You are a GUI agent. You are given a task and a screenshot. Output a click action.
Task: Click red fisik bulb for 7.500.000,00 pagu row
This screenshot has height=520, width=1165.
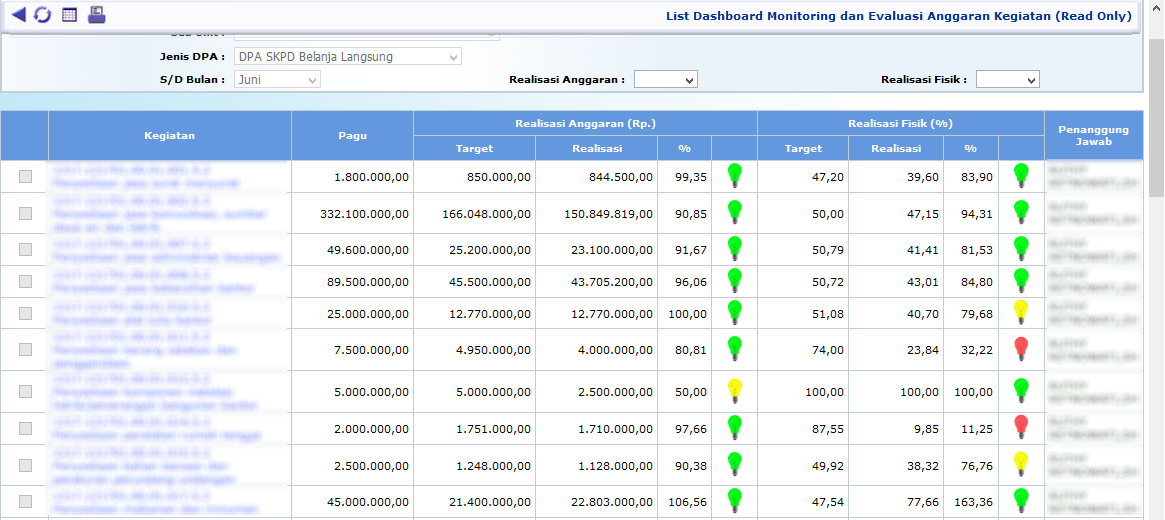coord(1020,348)
